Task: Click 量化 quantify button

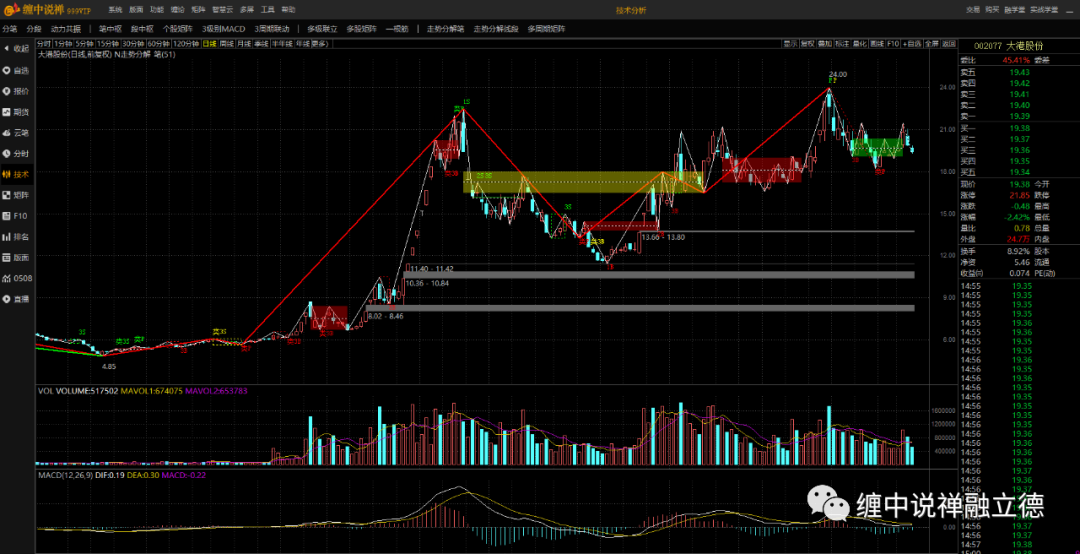Action: coord(860,43)
